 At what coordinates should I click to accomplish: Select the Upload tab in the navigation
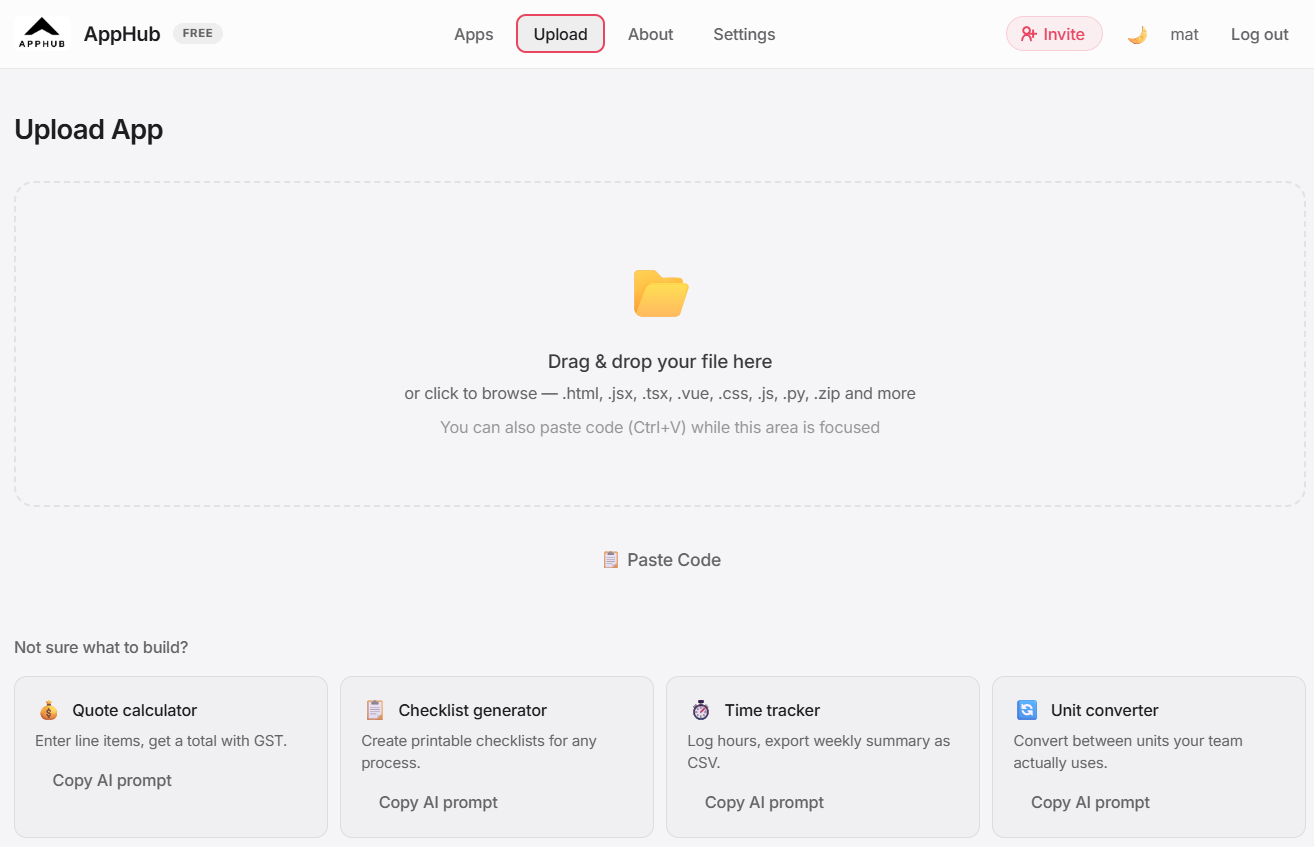[560, 34]
